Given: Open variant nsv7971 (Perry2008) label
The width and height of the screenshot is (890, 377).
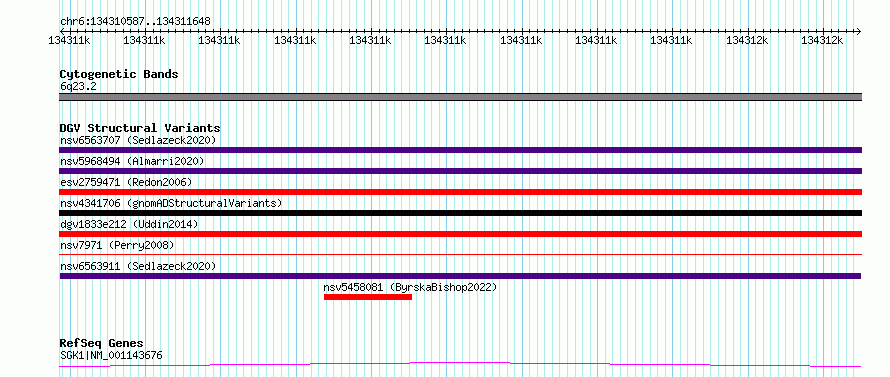Looking at the screenshot, I should pos(117,245).
